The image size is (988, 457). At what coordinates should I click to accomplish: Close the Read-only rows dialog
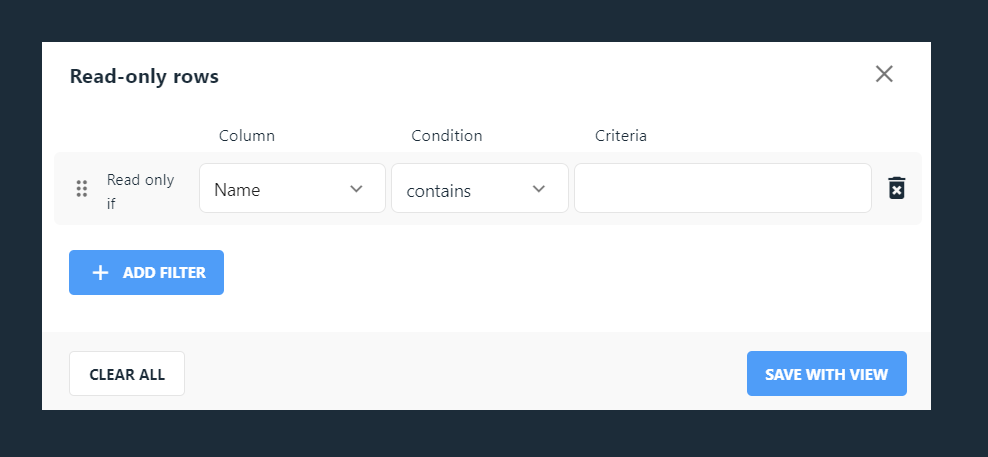884,74
